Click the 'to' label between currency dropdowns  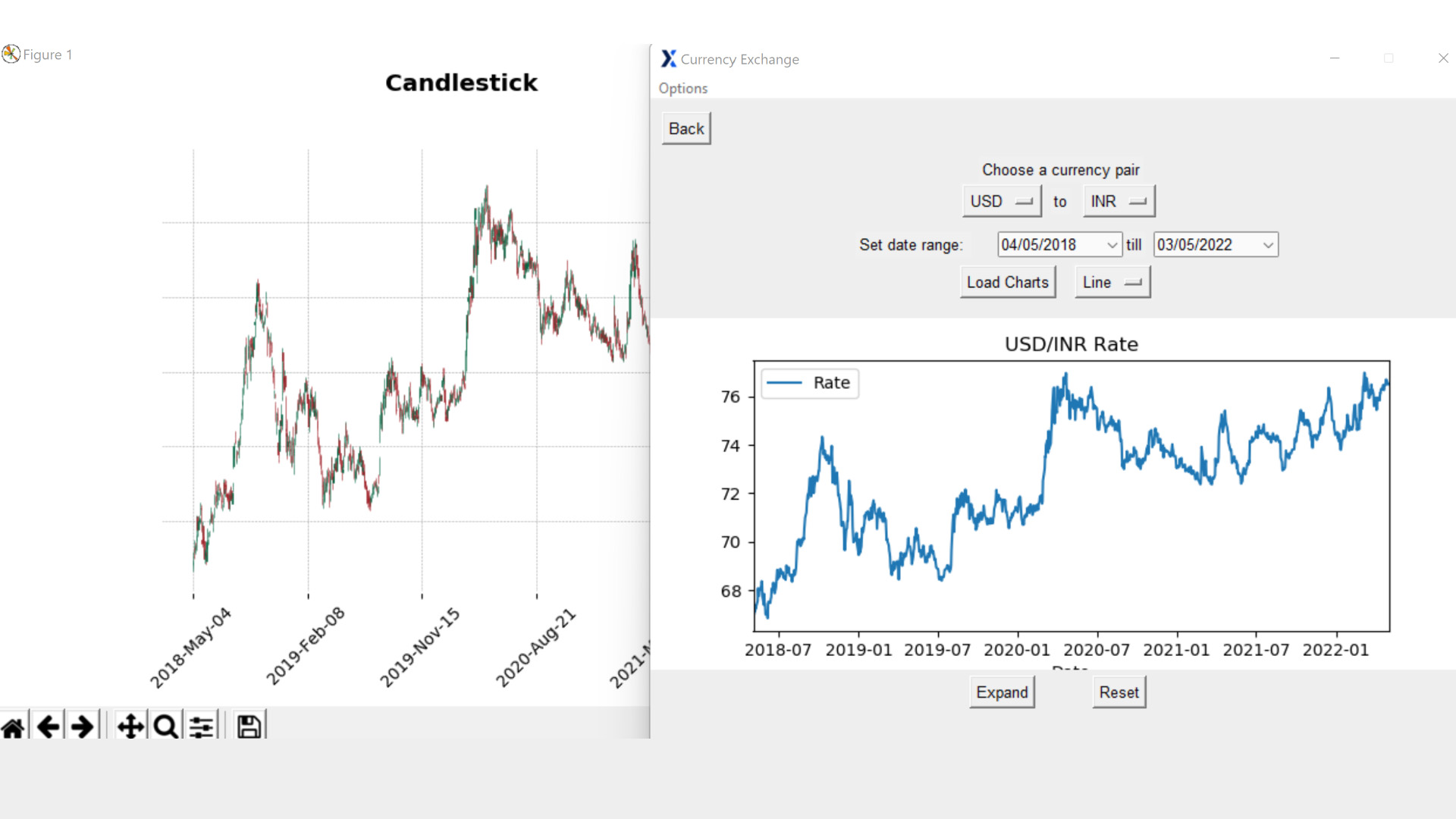[x=1059, y=202]
